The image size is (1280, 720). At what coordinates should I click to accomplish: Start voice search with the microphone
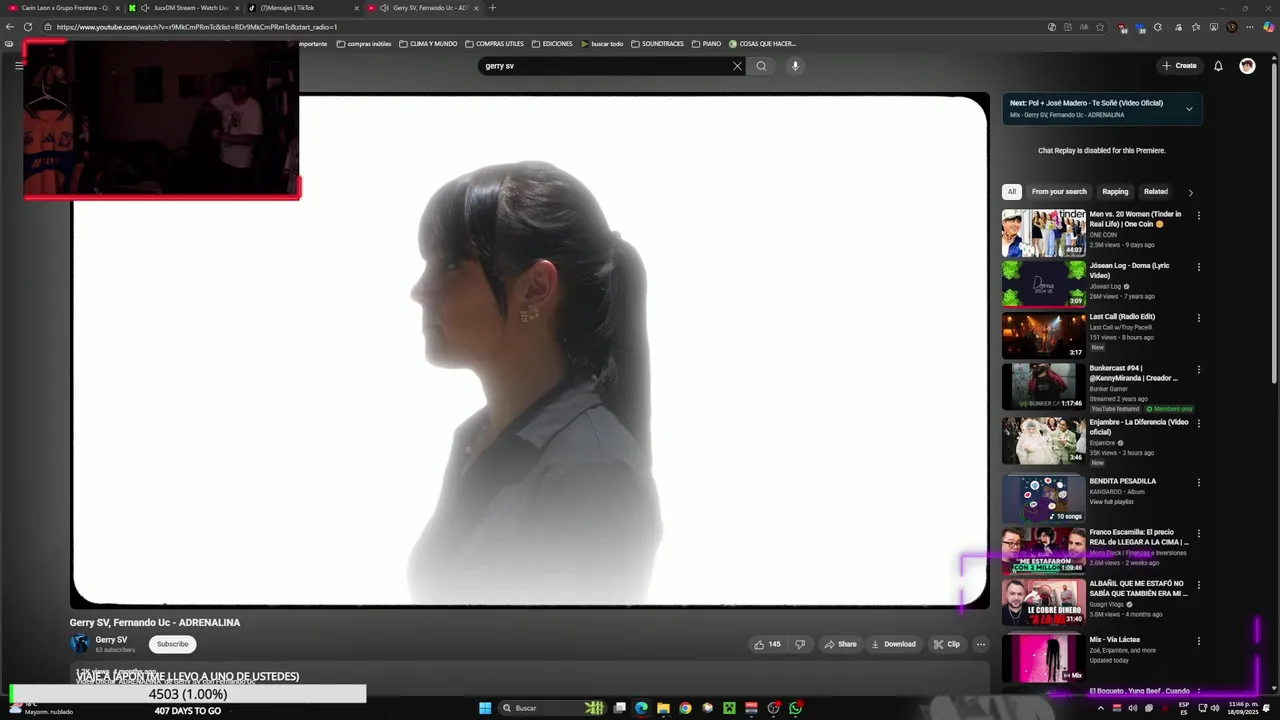pos(795,66)
